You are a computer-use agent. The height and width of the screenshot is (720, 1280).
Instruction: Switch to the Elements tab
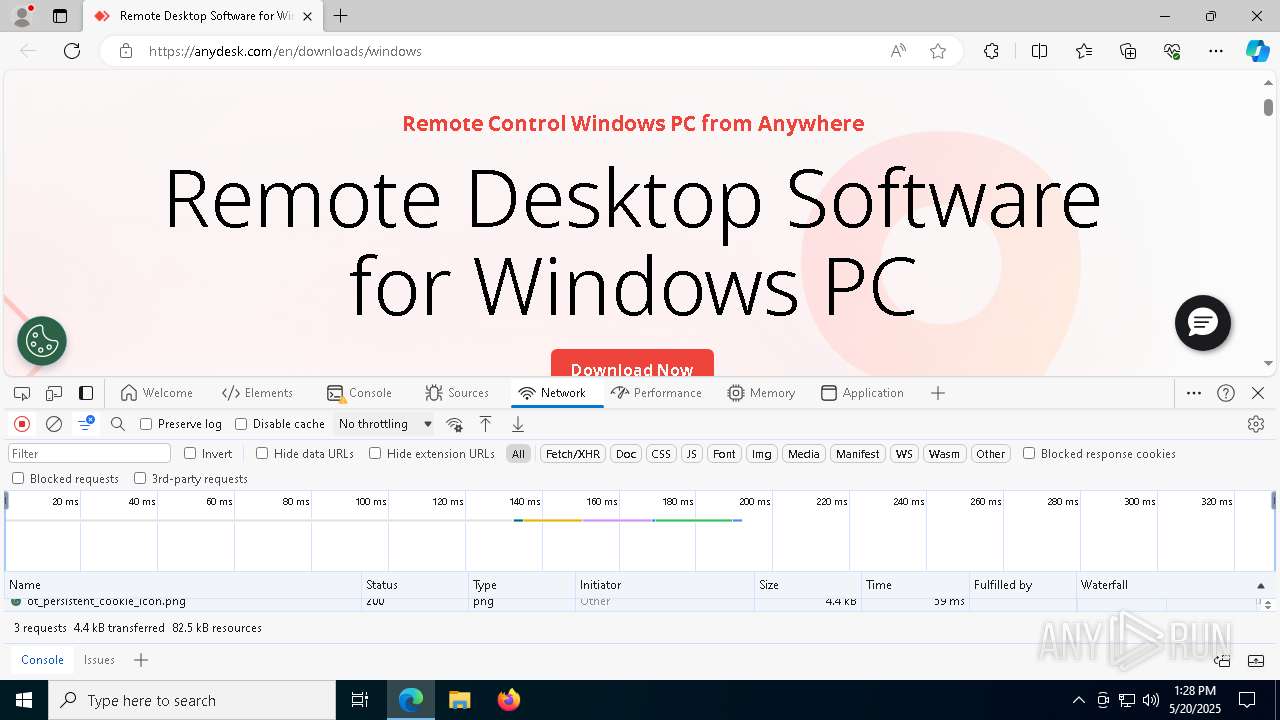[258, 393]
